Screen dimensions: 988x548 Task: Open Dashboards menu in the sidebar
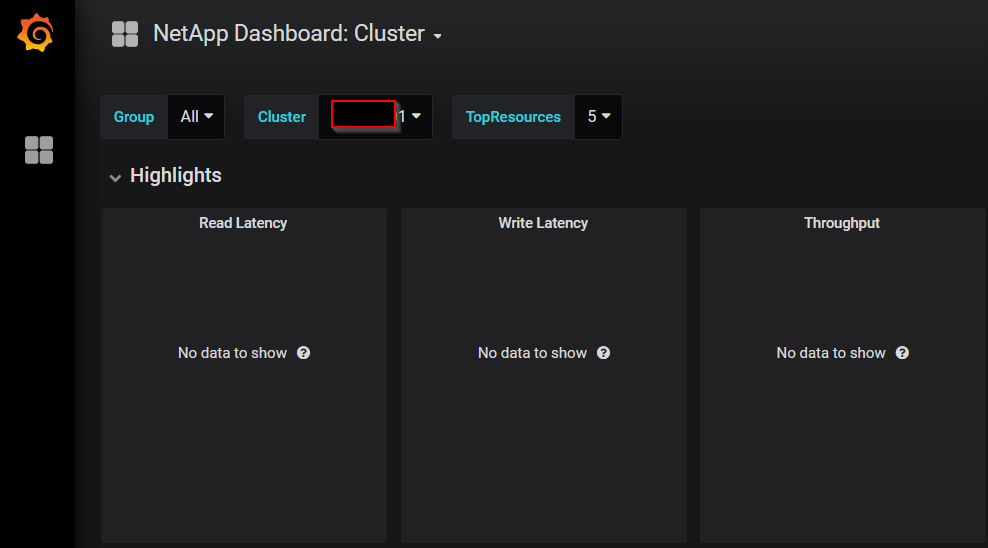tap(38, 150)
